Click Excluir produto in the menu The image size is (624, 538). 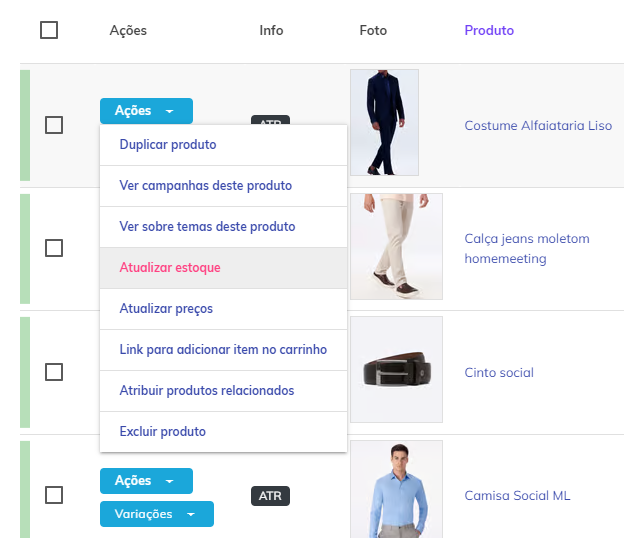pyautogui.click(x=162, y=432)
